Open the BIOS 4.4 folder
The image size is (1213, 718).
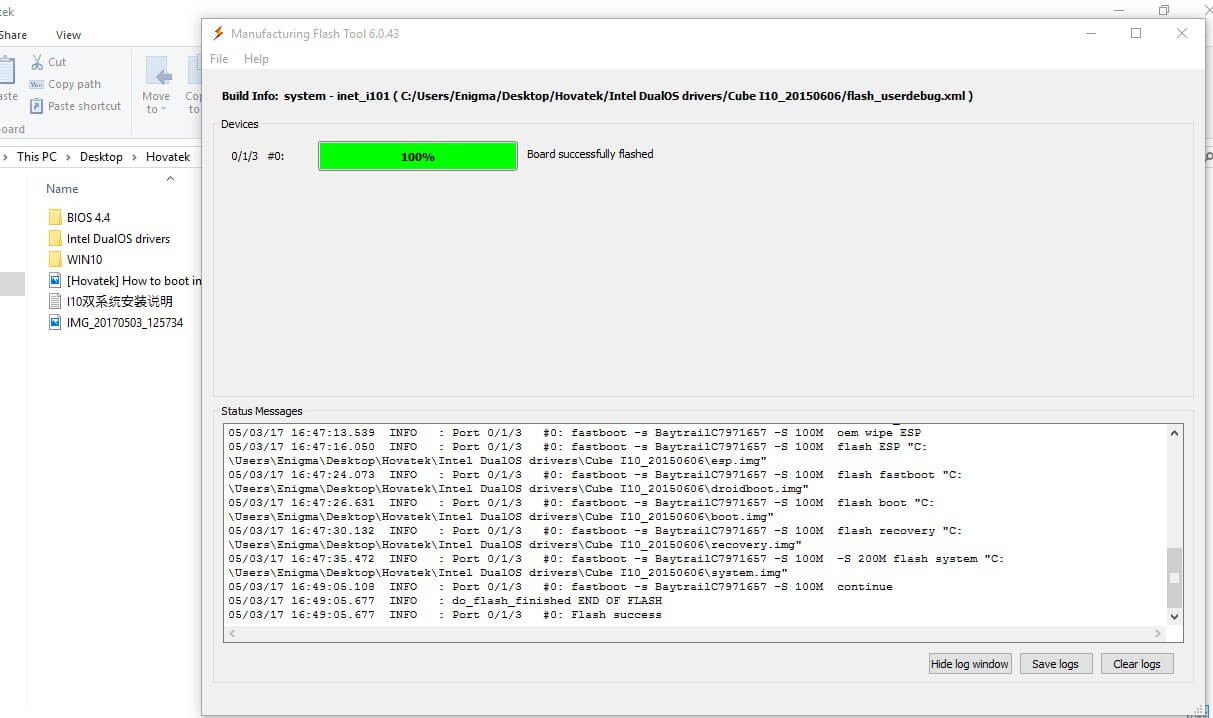(x=88, y=217)
